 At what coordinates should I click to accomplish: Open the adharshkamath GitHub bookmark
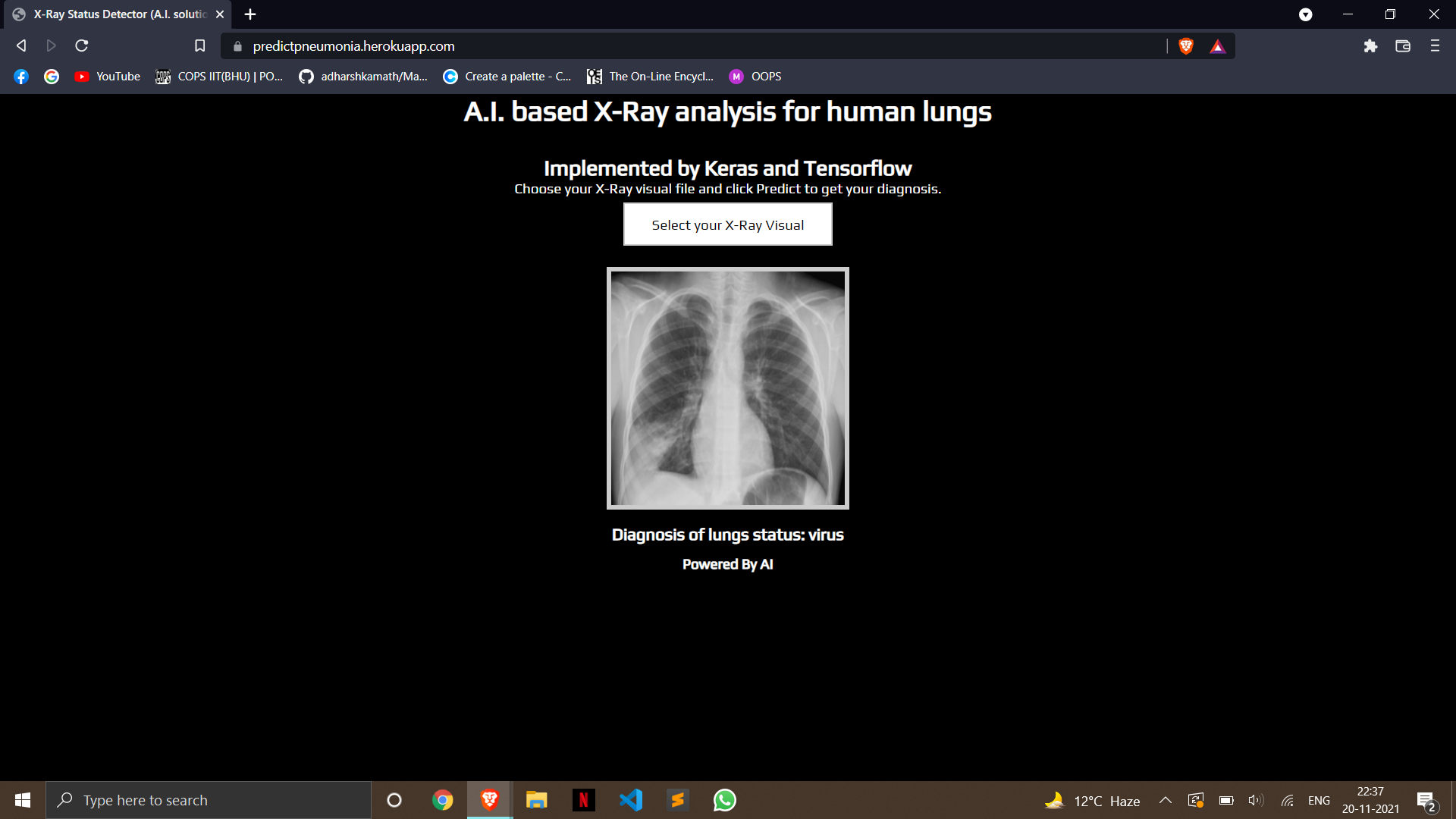[363, 76]
